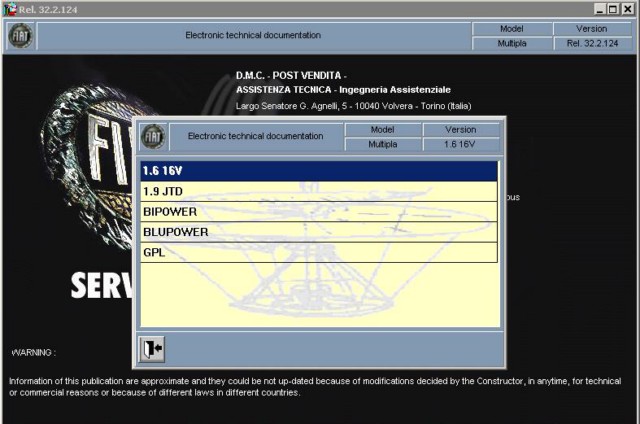The width and height of the screenshot is (640, 424).
Task: Click the Rel. 32.2.124 cell in main header
Action: [593, 44]
